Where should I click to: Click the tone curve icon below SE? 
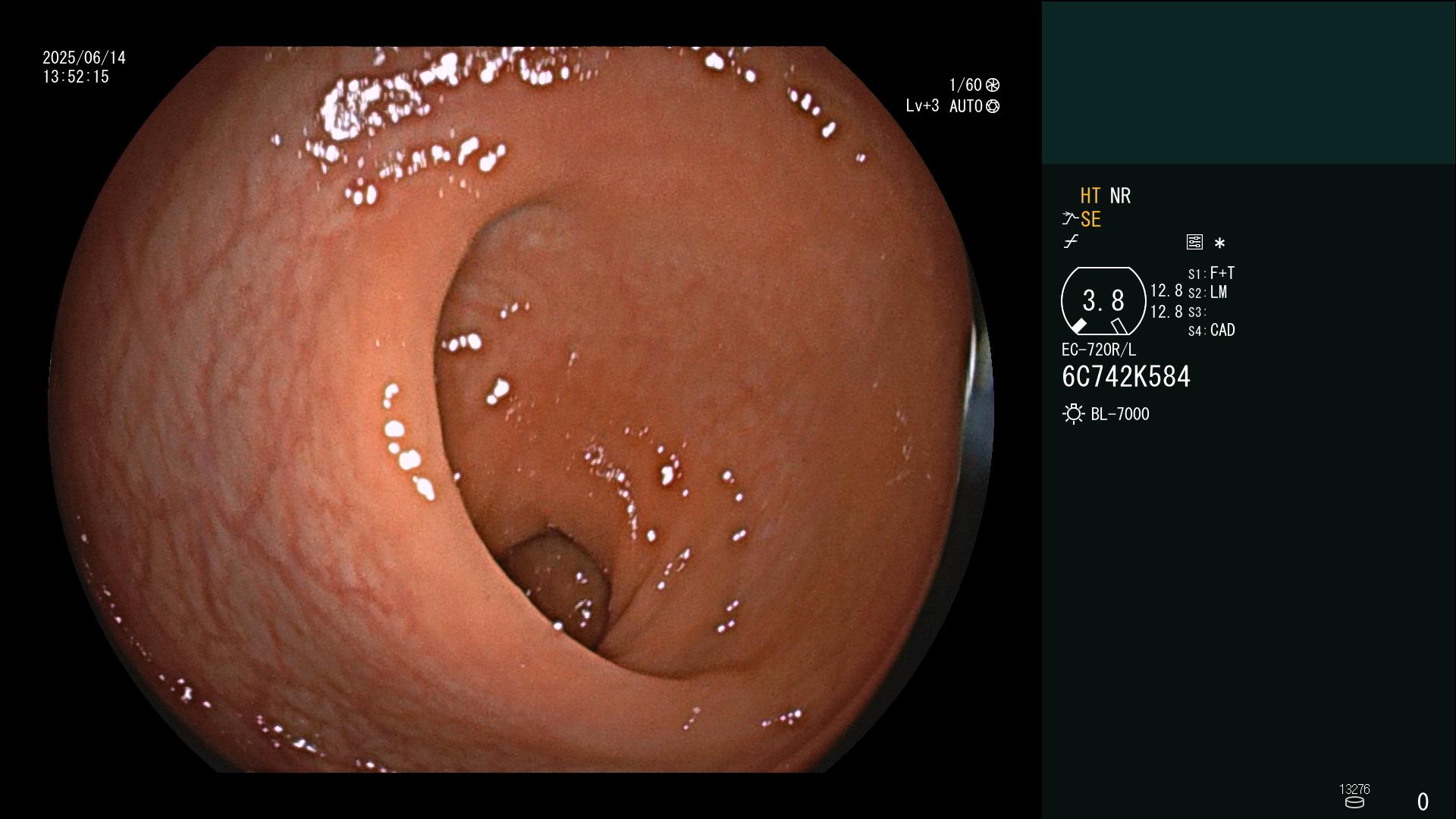(1071, 242)
